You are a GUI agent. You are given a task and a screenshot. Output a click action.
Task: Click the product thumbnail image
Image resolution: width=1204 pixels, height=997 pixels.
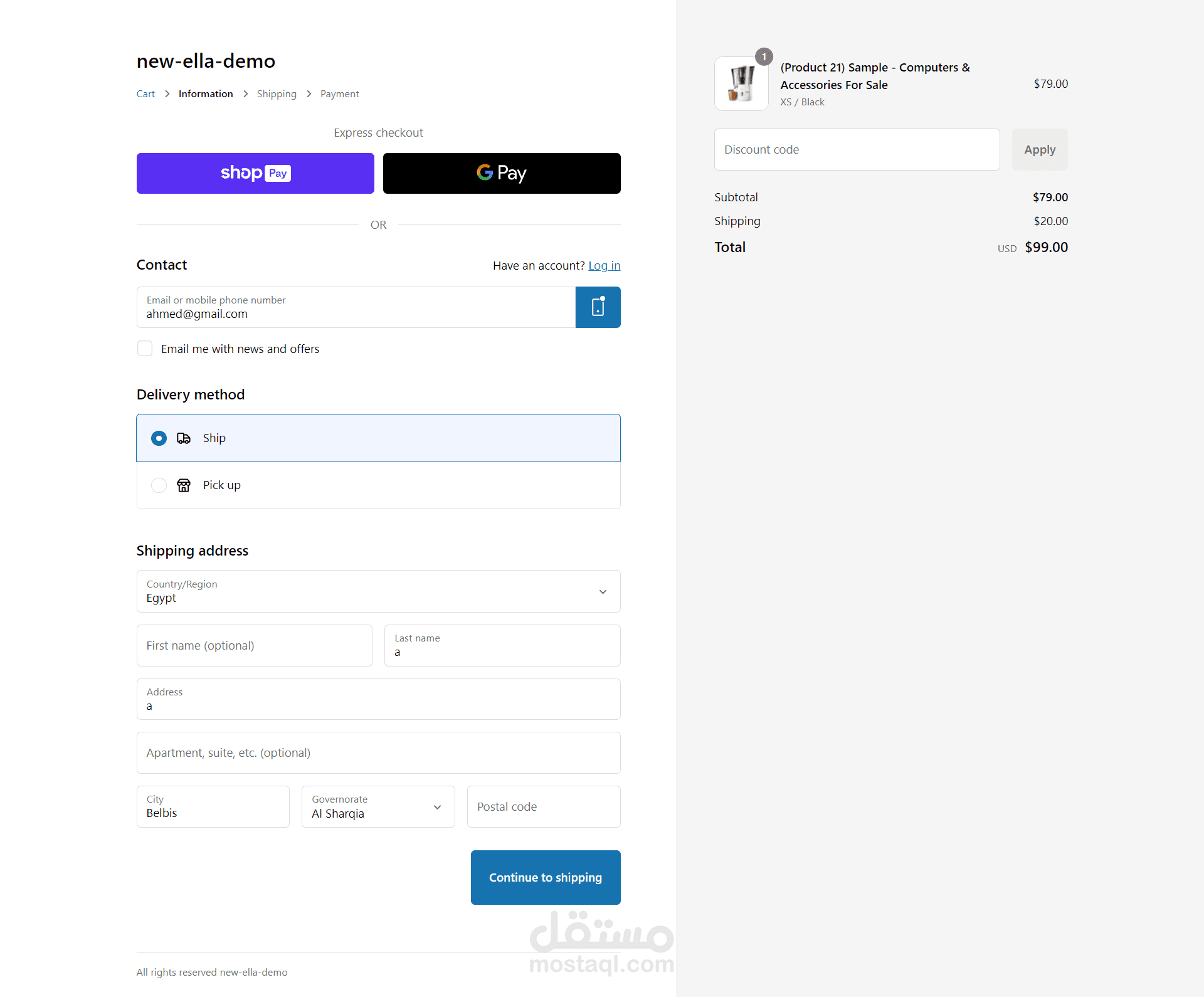[x=741, y=84]
